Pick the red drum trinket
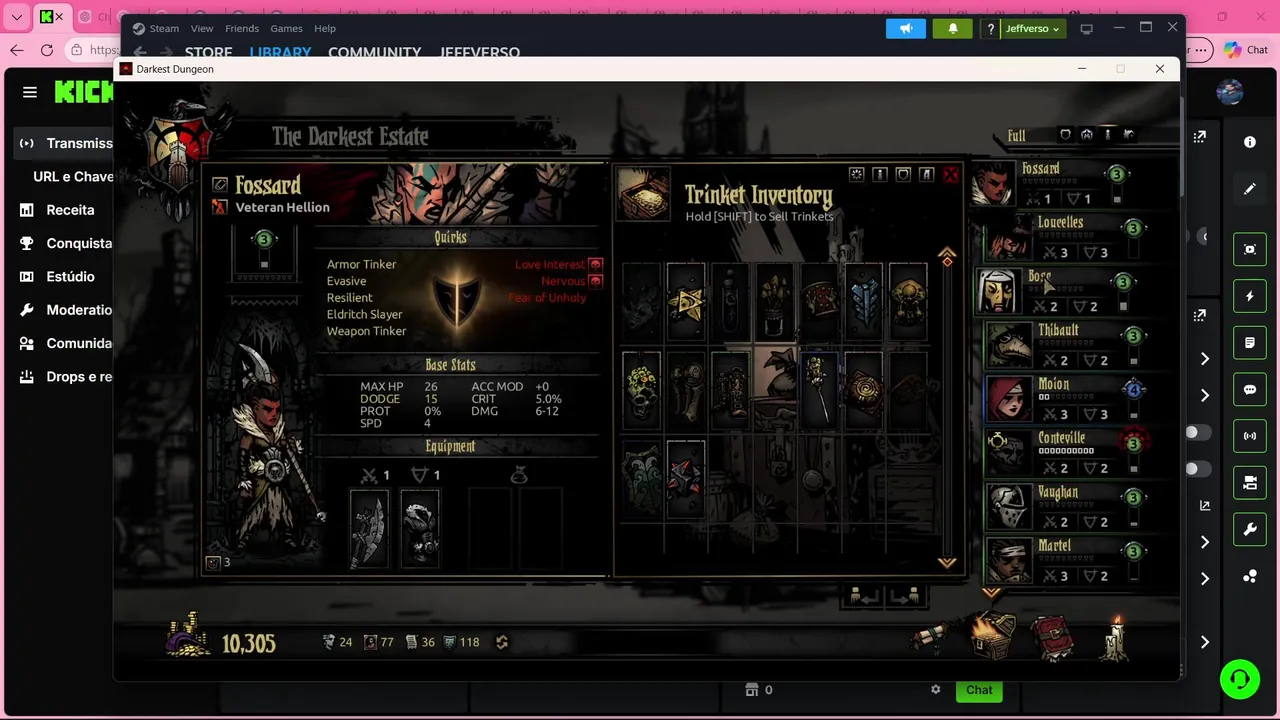 tap(819, 302)
